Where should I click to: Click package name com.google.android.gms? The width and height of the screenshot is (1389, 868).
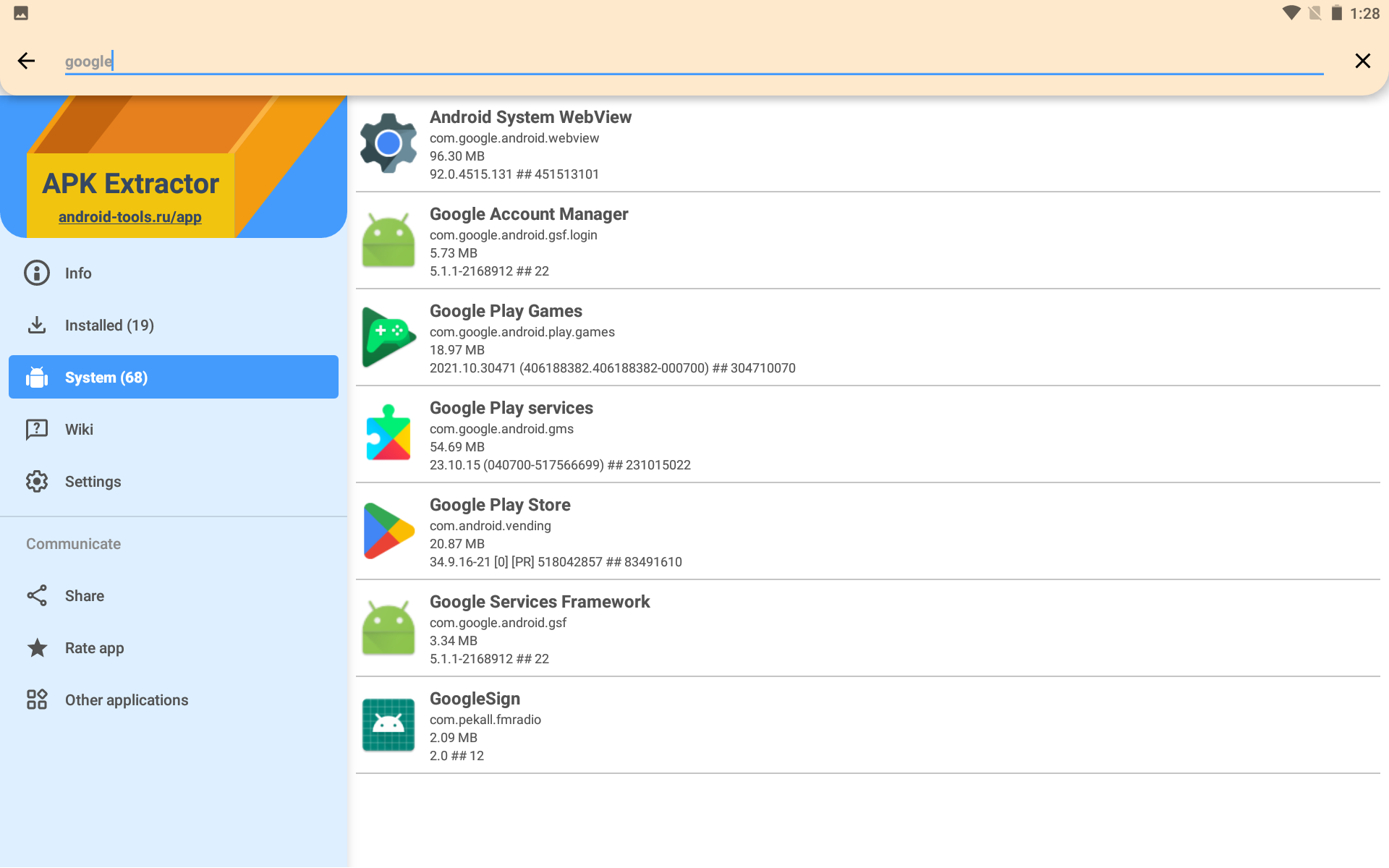coord(501,429)
